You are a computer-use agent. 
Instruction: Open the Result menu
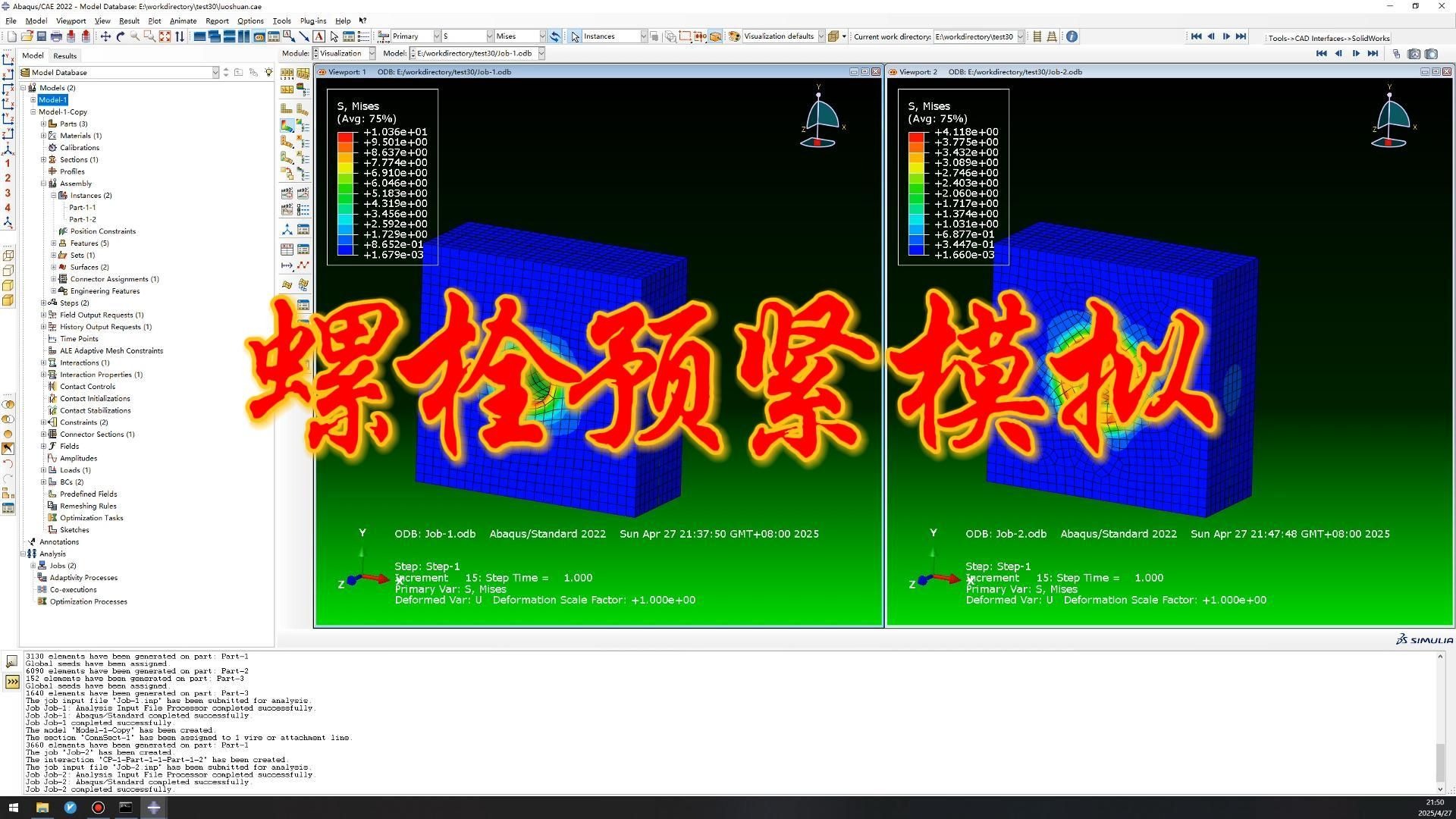(x=129, y=21)
